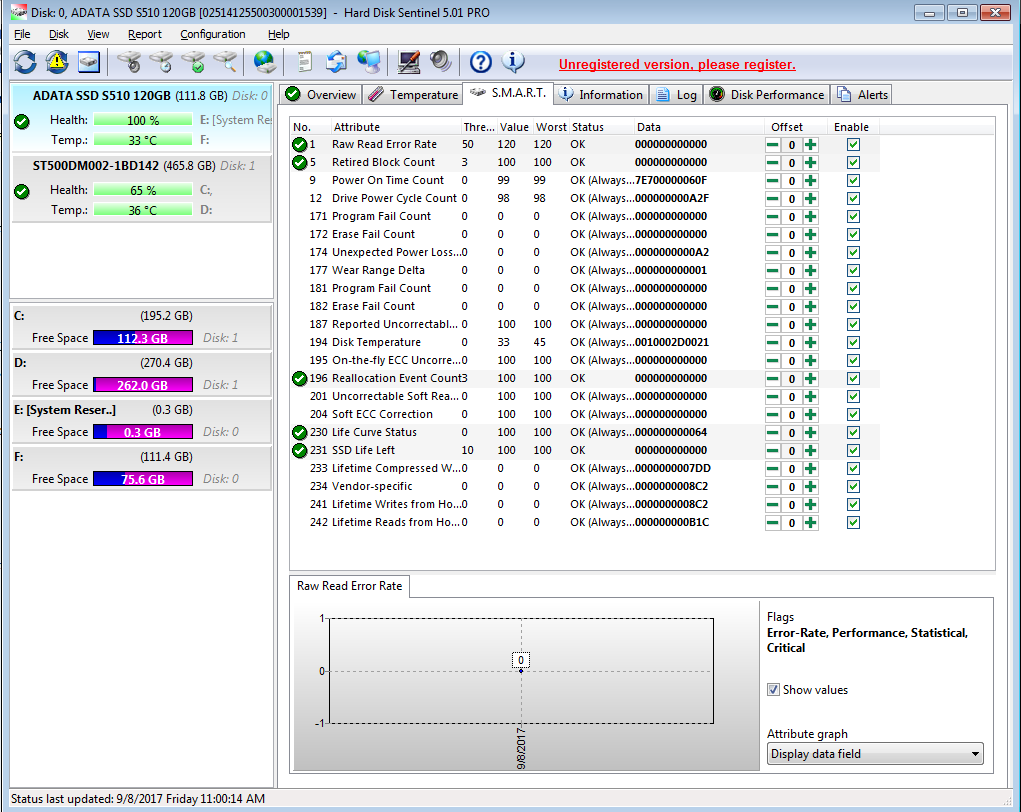The image size is (1021, 812).
Task: Toggle Enable checkbox for Disk Temperature row
Action: (x=853, y=343)
